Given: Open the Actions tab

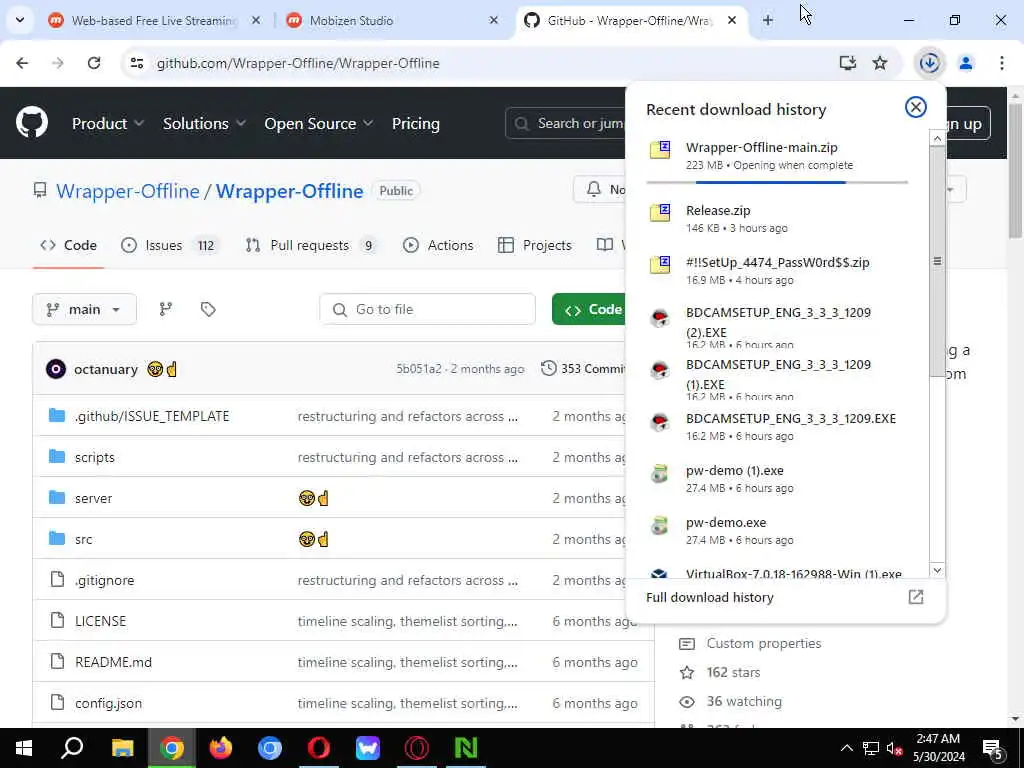Looking at the screenshot, I should pyautogui.click(x=438, y=245).
